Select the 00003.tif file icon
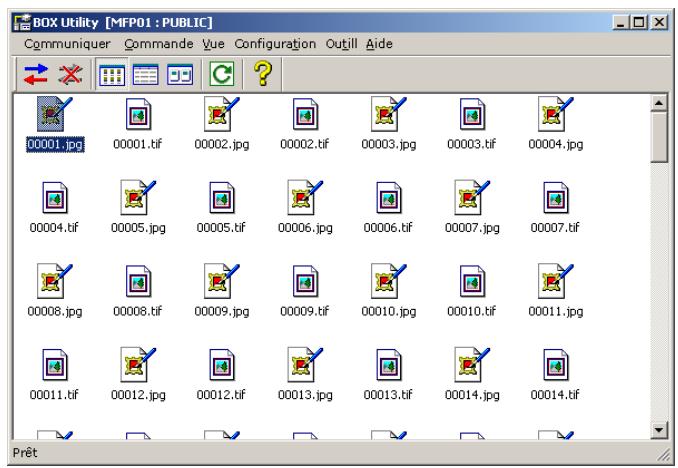This screenshot has width=678, height=468. pyautogui.click(x=472, y=114)
